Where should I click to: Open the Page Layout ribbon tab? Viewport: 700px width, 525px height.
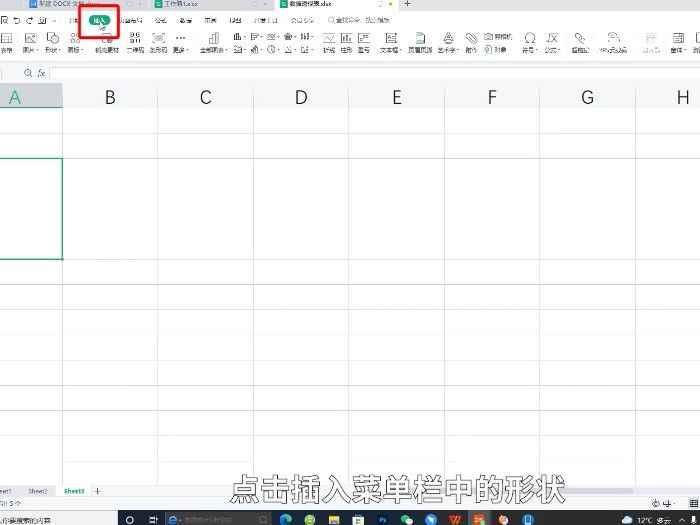tap(131, 20)
